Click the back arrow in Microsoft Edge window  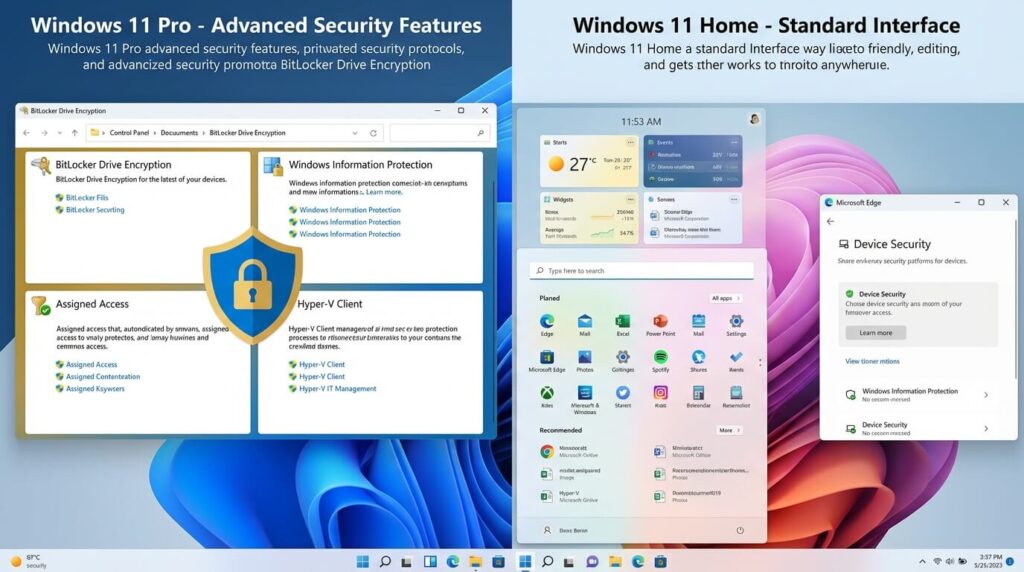click(x=830, y=221)
